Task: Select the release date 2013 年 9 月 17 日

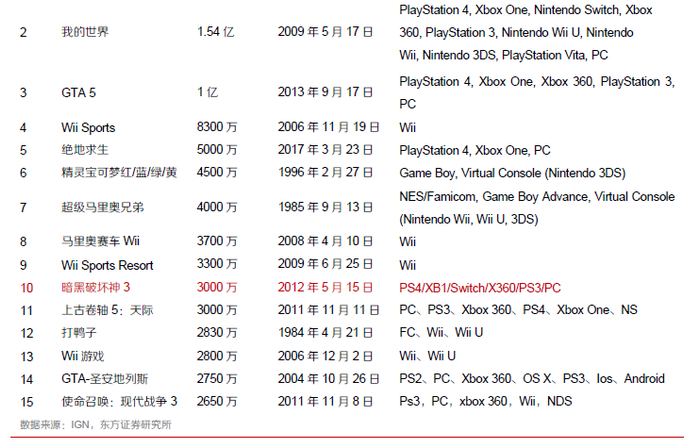Action: (x=326, y=92)
